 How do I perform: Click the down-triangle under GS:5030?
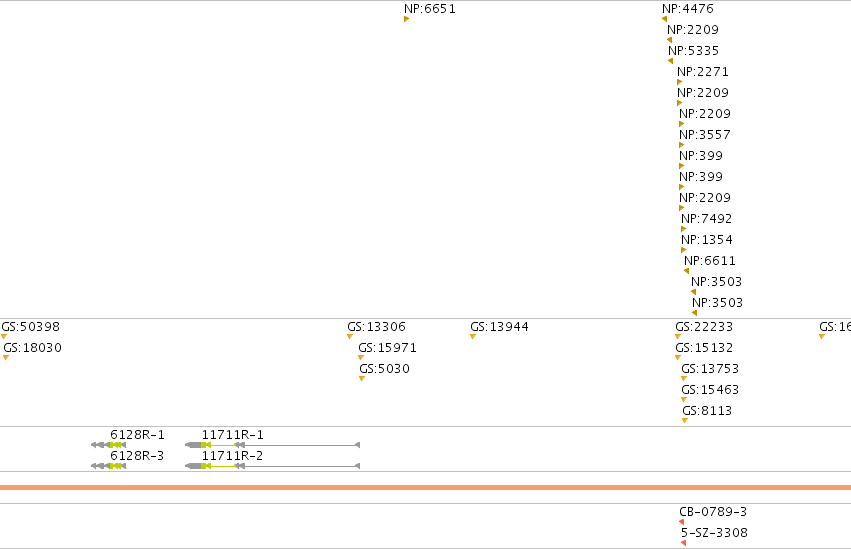362,379
